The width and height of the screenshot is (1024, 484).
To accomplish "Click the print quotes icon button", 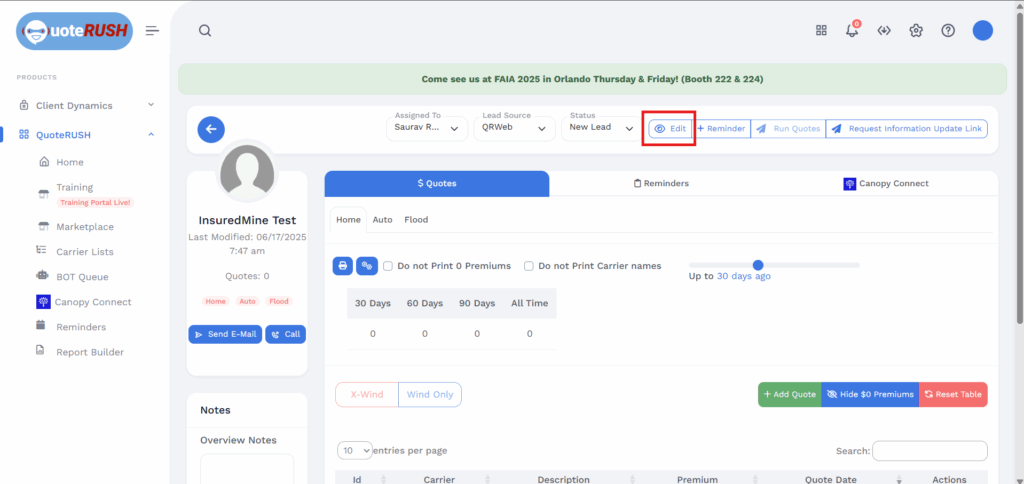I will pos(343,266).
